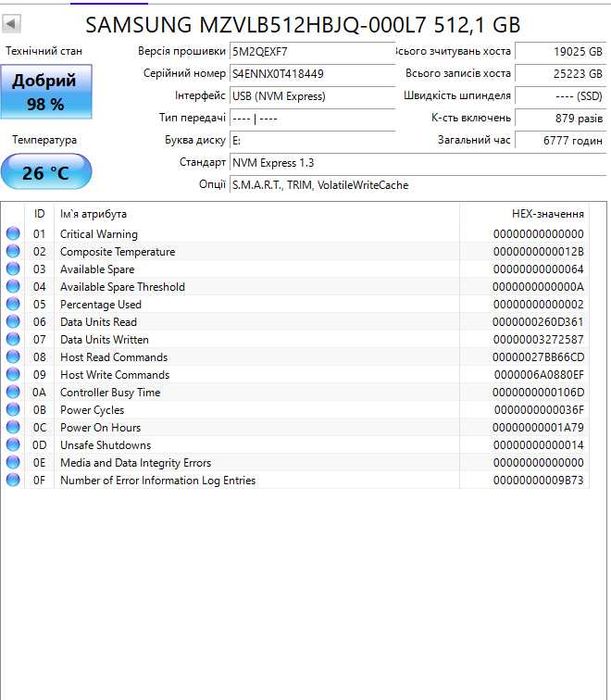Click the status circle for Composite Temperature
This screenshot has width=611, height=700.
(x=13, y=251)
